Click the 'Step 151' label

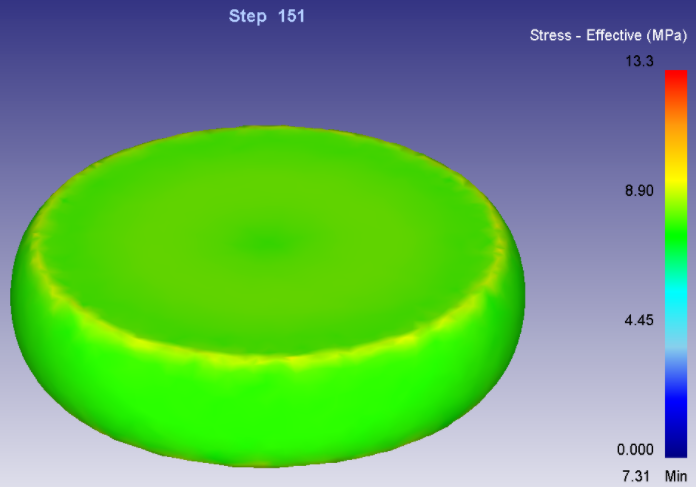click(x=267, y=16)
